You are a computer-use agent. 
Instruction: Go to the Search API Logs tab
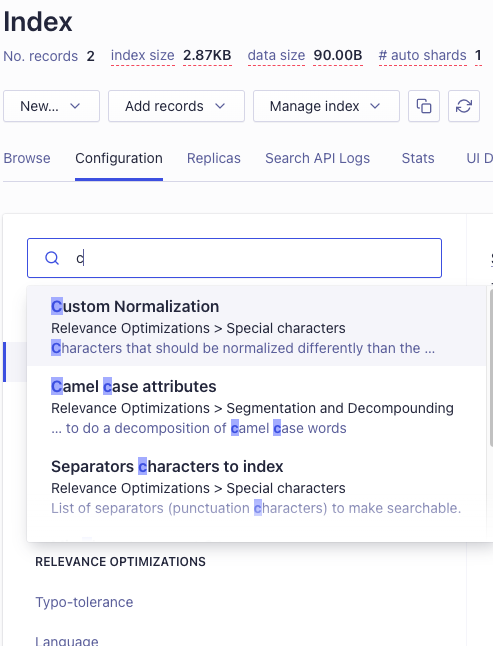click(x=318, y=158)
